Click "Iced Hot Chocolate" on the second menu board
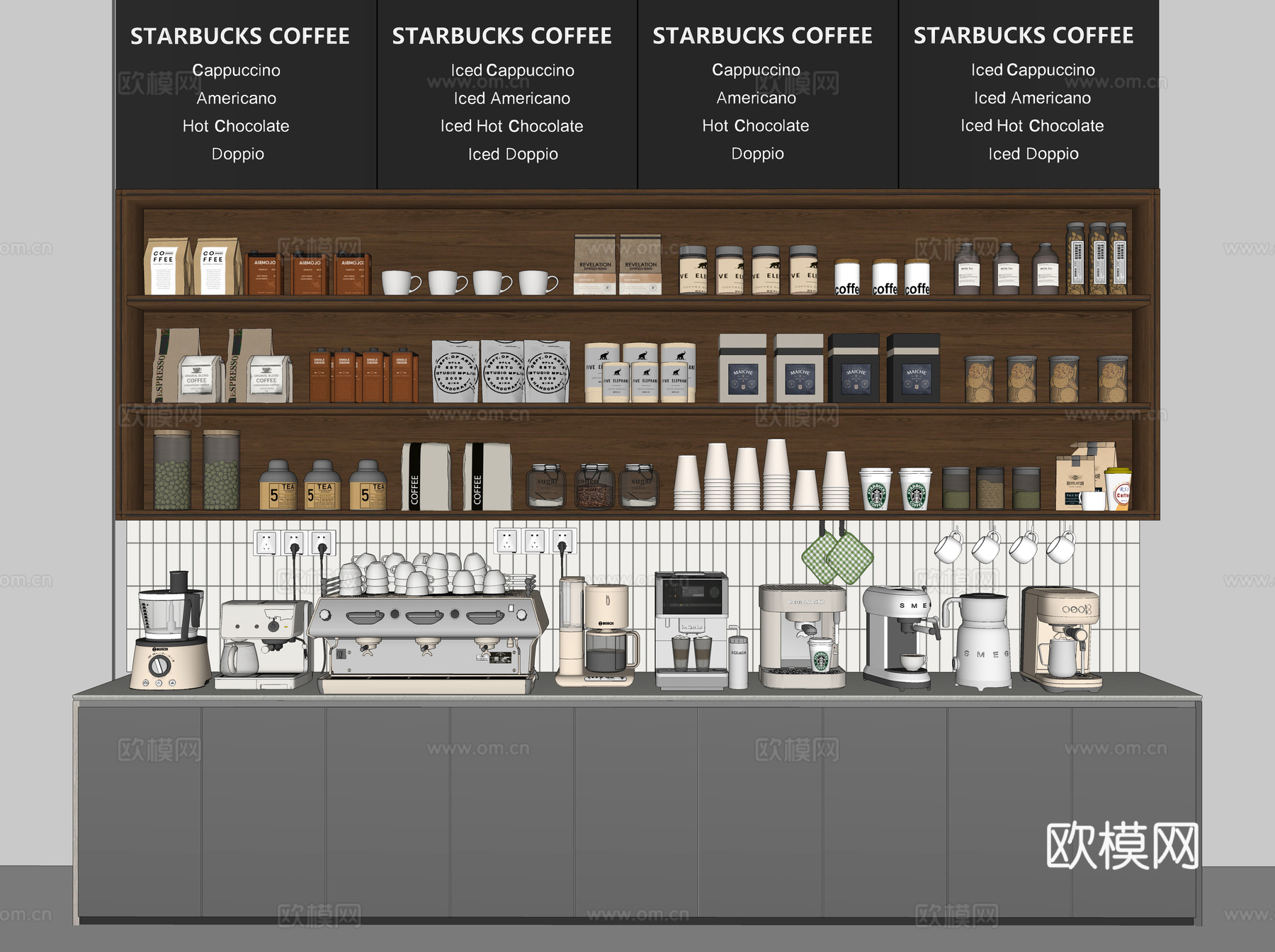This screenshot has height=952, width=1275. point(512,126)
